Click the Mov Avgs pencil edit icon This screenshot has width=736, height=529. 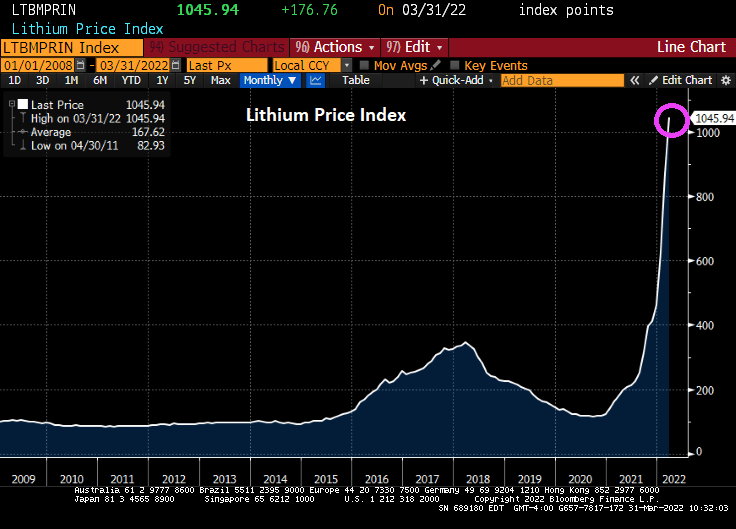[x=436, y=65]
